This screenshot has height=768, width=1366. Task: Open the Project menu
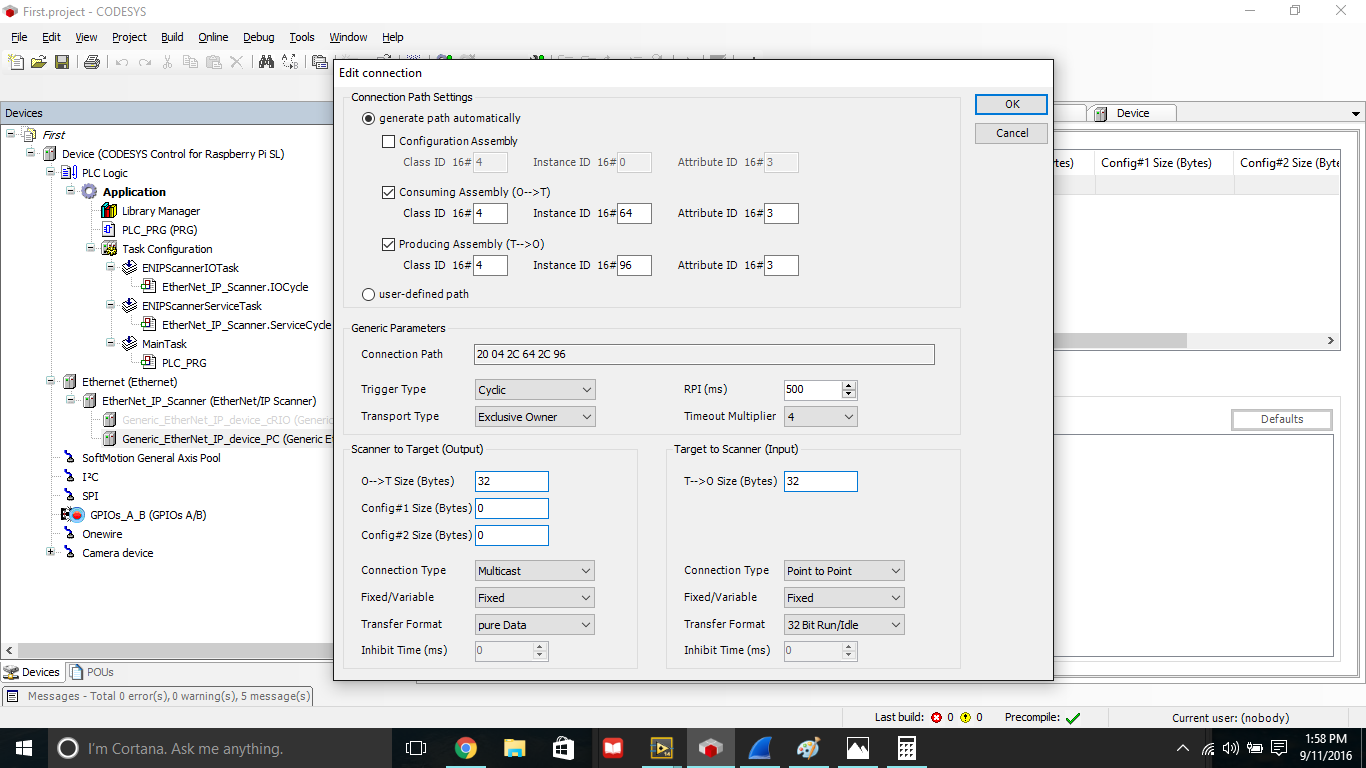(x=129, y=37)
